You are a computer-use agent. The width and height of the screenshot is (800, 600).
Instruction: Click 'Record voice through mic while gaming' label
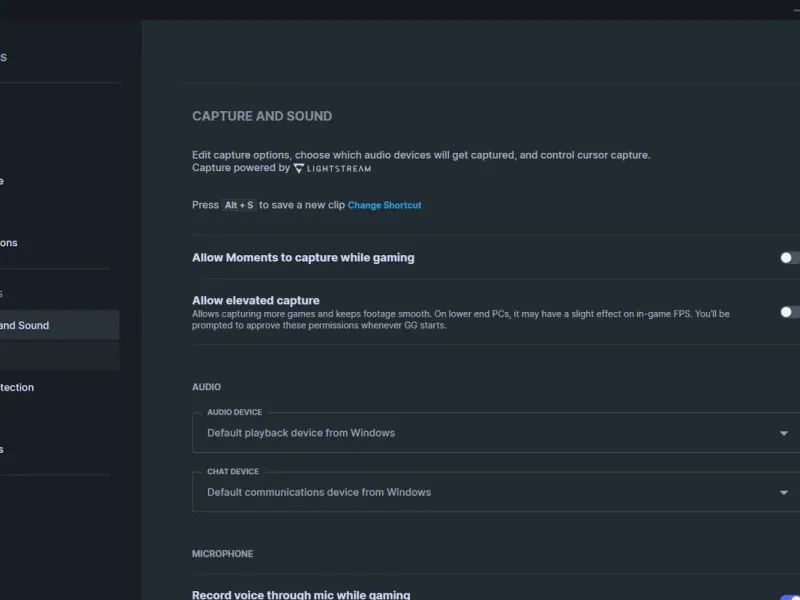click(x=301, y=595)
